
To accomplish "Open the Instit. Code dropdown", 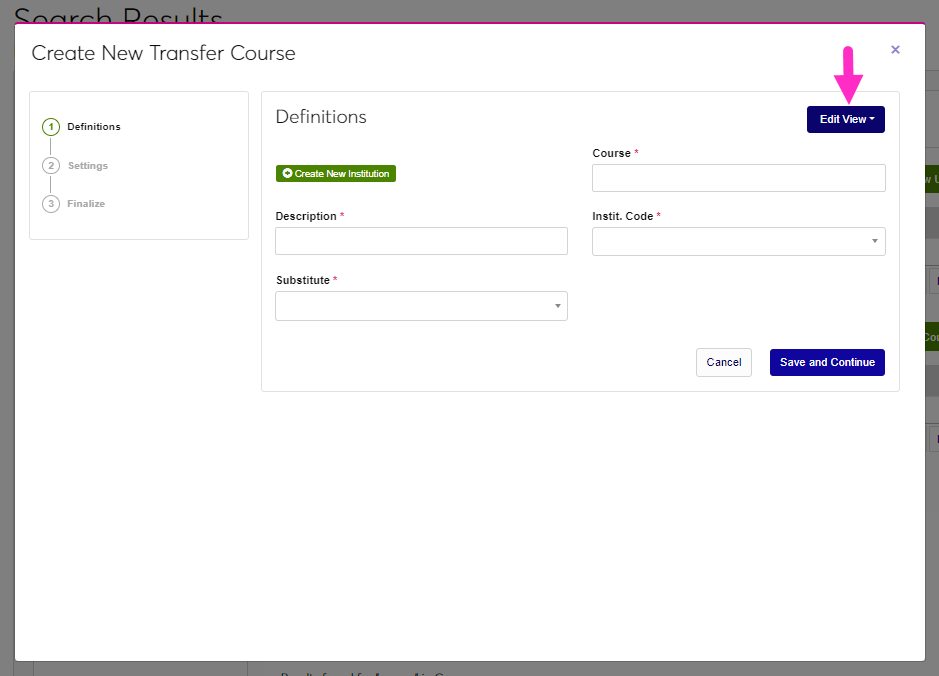I will 738,241.
